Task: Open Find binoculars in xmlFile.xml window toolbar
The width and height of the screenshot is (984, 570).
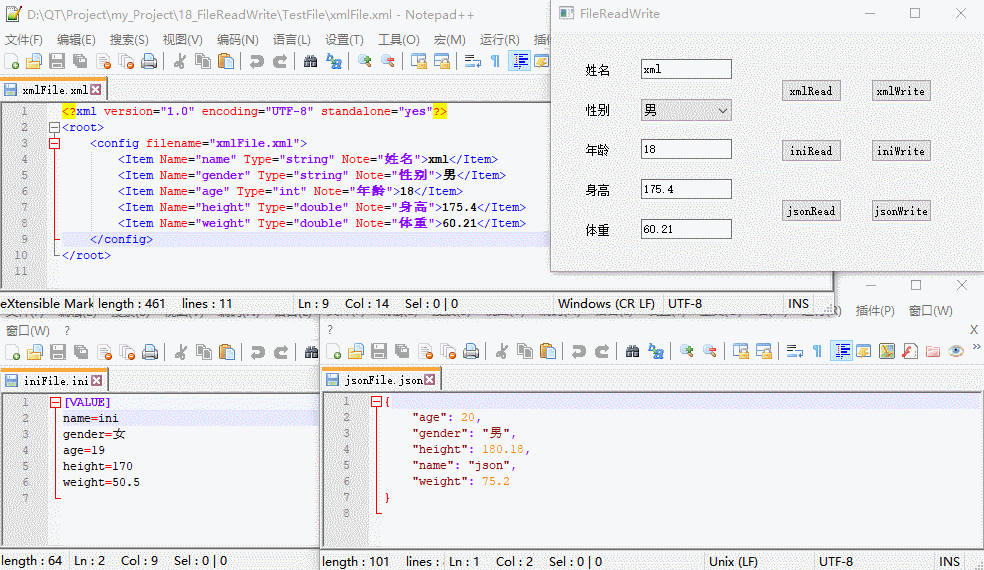Action: [311, 61]
